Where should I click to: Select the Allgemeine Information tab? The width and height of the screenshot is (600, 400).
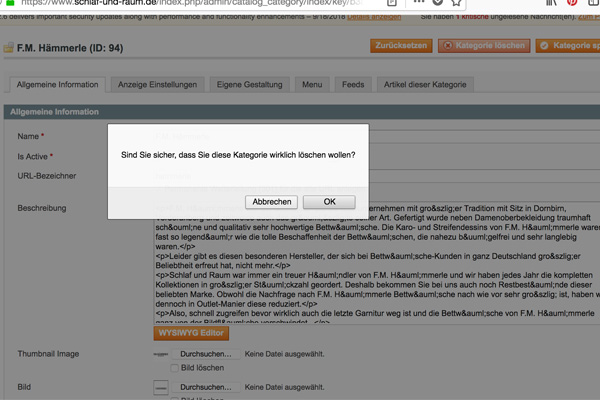coord(56,86)
